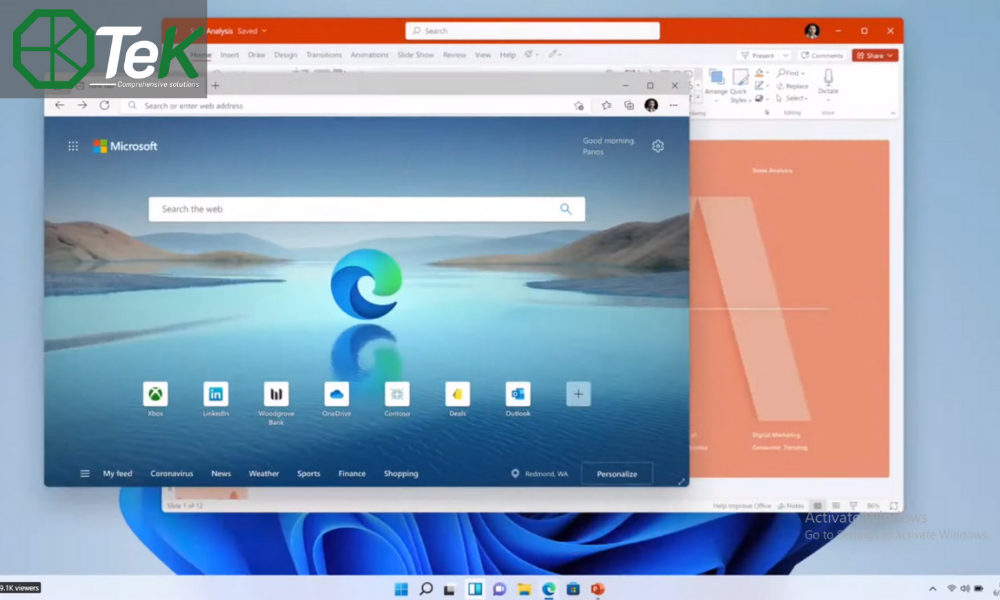This screenshot has width=1000, height=600.
Task: Open Transitions tab in PowerPoint
Action: click(x=324, y=55)
